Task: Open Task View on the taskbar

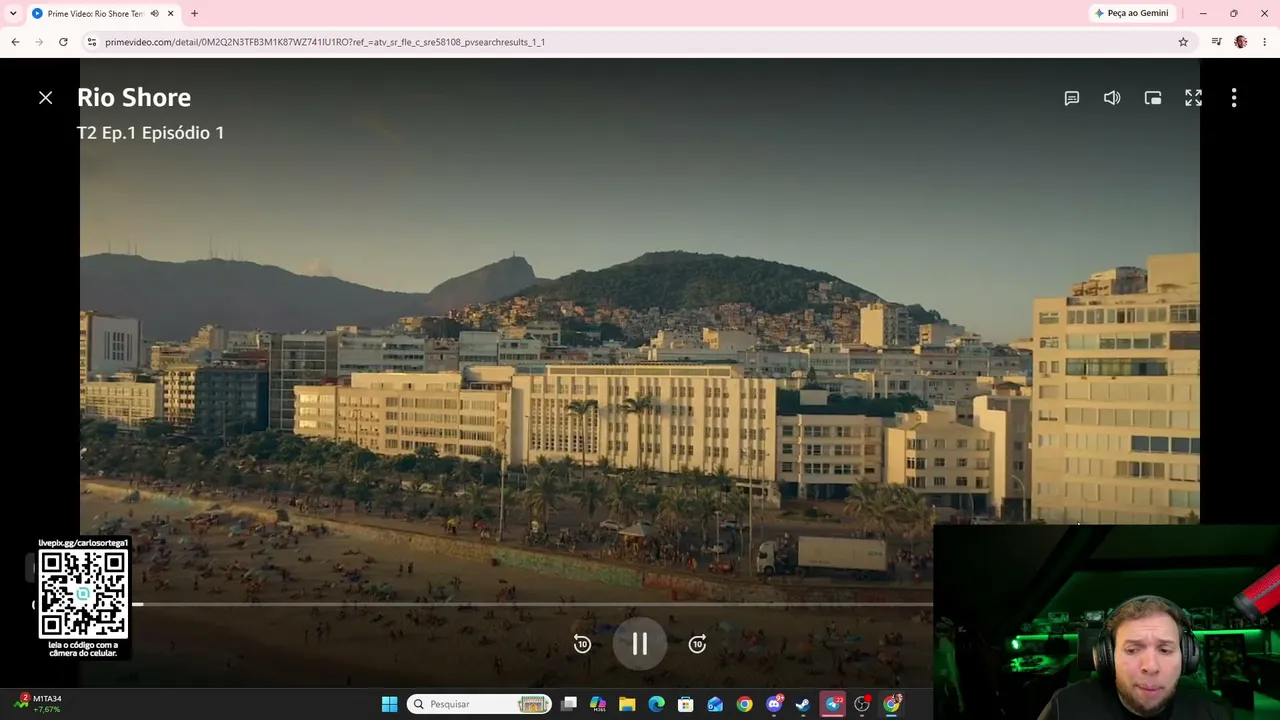Action: (x=569, y=704)
